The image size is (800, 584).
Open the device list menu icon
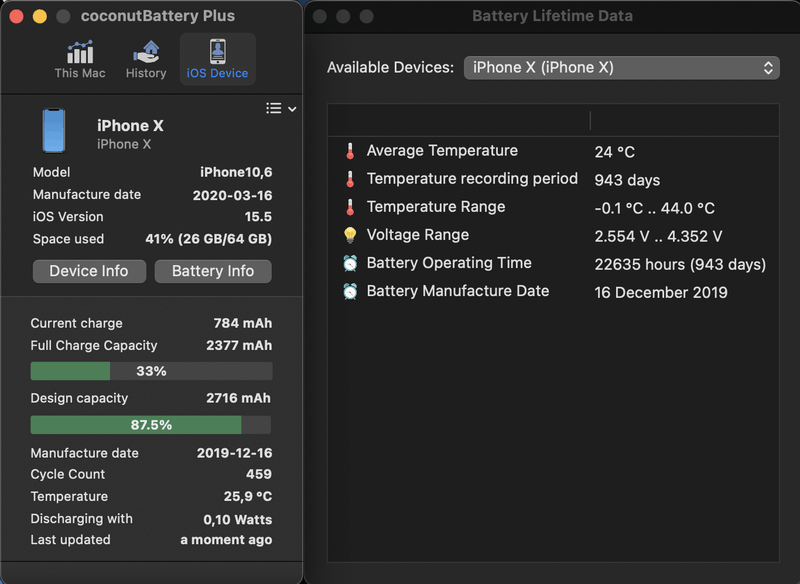pos(281,108)
